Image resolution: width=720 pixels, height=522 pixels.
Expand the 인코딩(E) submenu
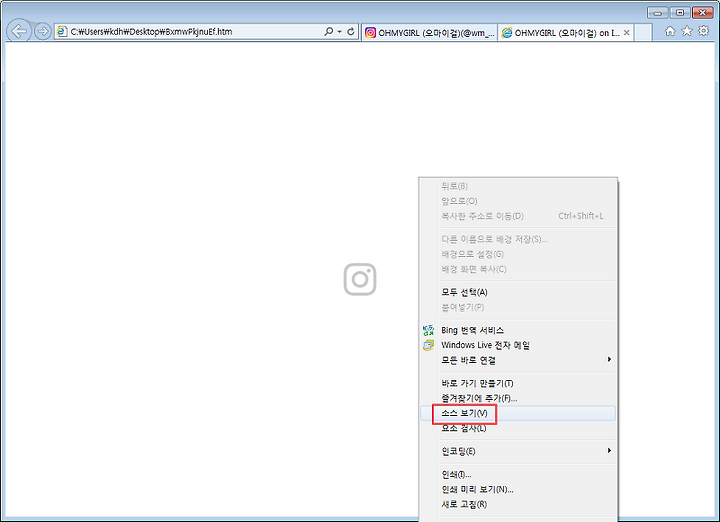point(518,451)
